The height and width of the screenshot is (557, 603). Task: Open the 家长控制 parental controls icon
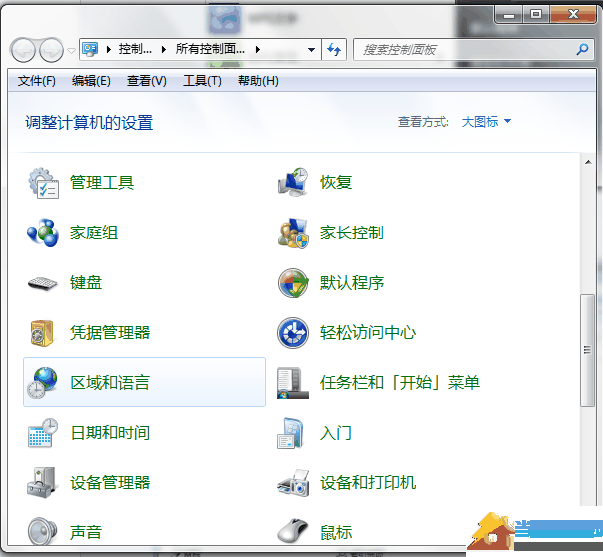(x=293, y=233)
